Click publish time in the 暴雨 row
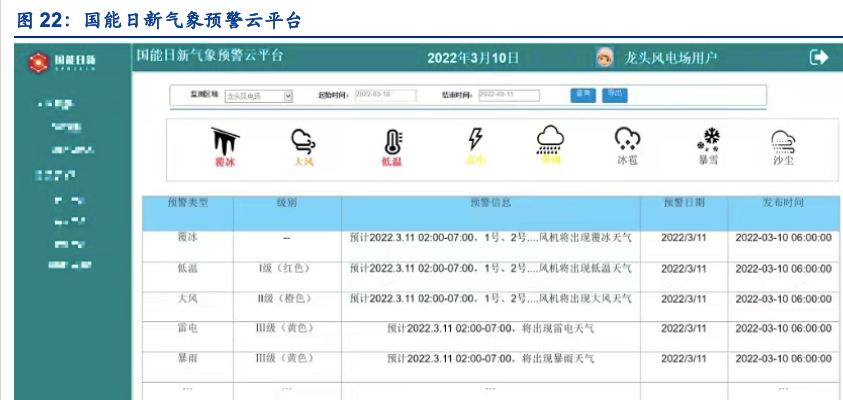This screenshot has height=400, width=843. [x=783, y=358]
